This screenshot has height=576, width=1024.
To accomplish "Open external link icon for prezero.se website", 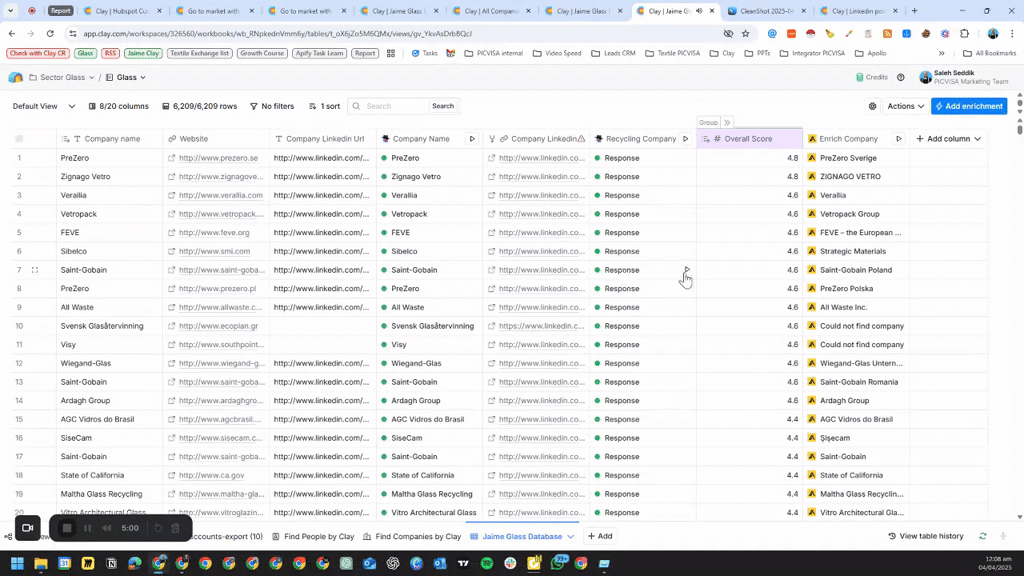I will (171, 158).
